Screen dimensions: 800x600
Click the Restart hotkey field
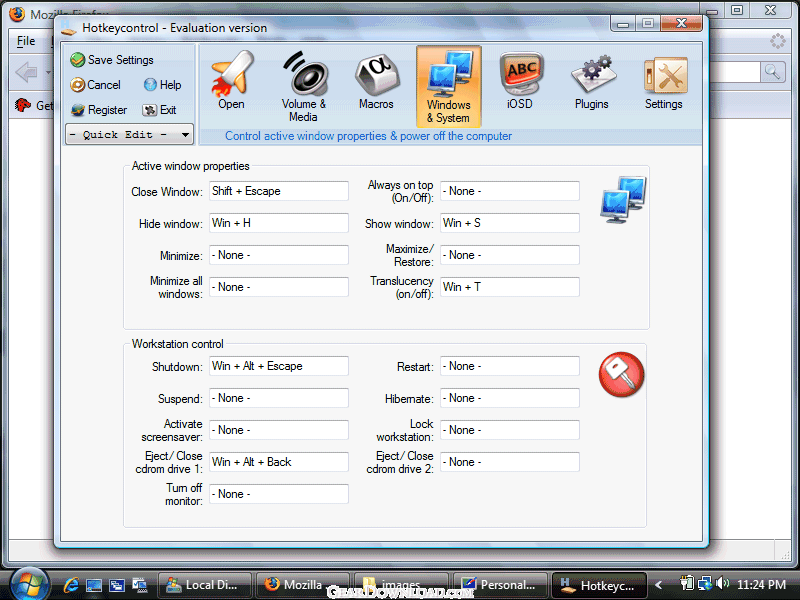[x=510, y=366]
